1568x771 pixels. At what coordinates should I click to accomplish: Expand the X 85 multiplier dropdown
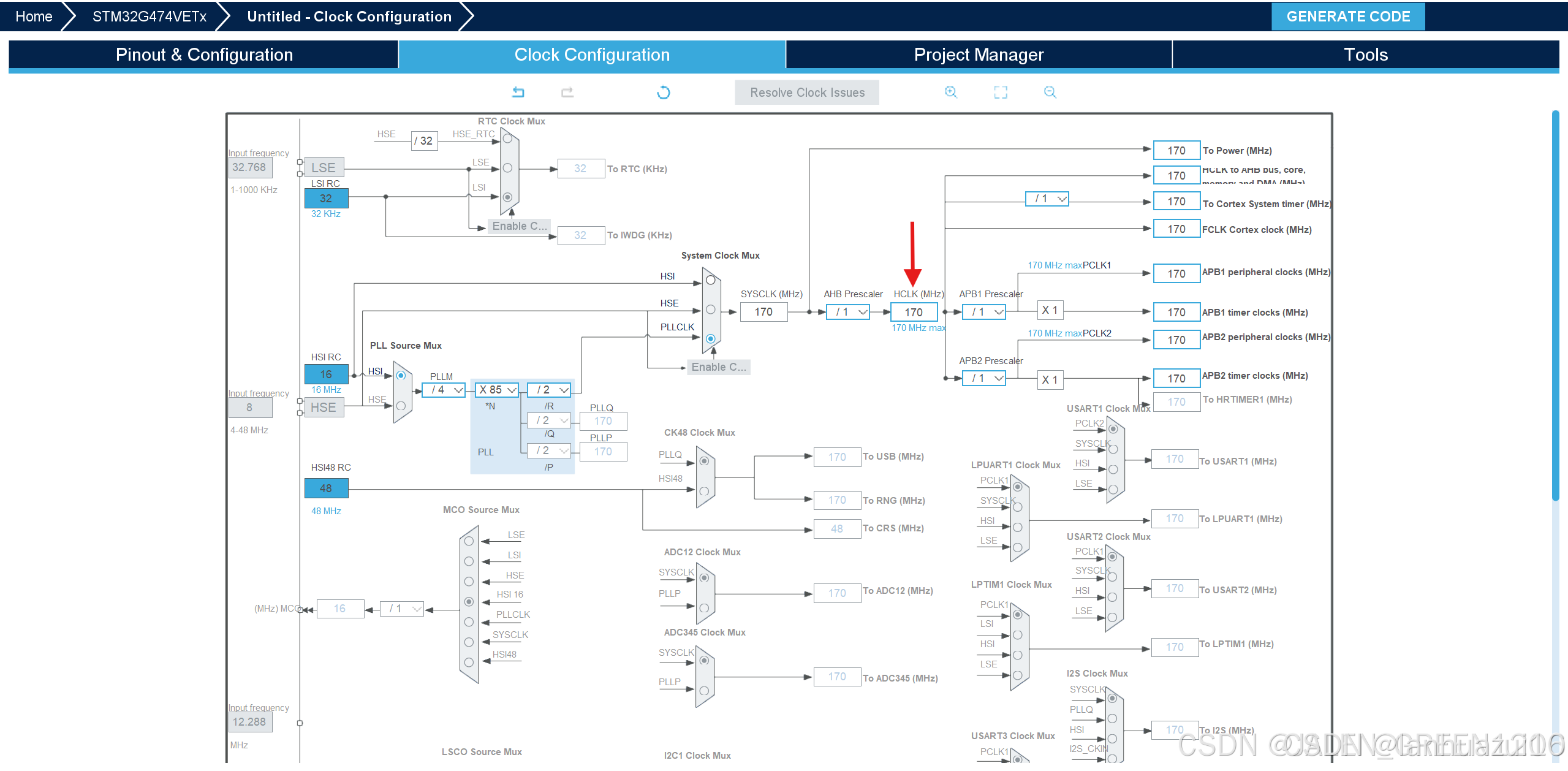click(x=497, y=390)
